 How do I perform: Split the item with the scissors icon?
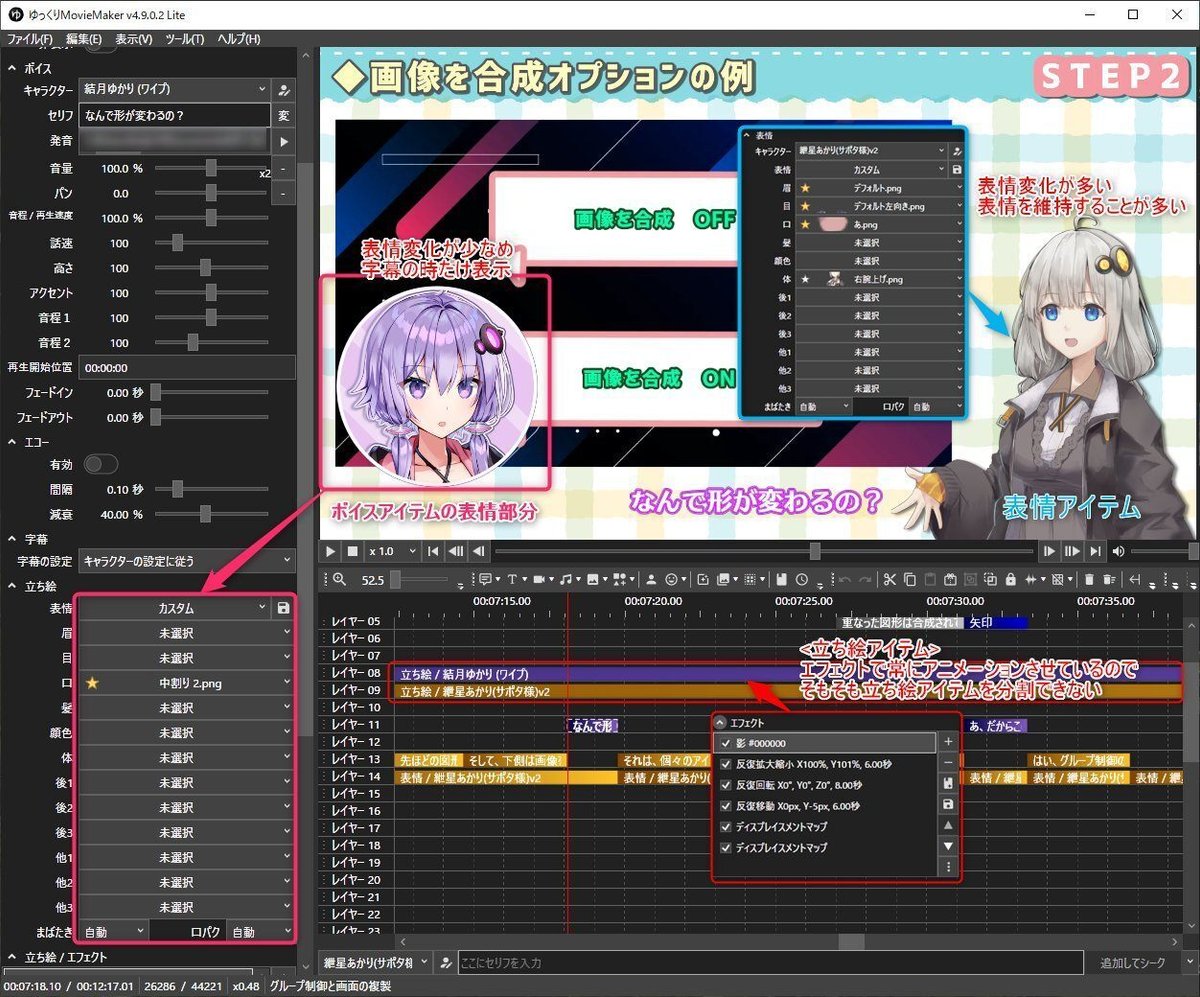888,579
